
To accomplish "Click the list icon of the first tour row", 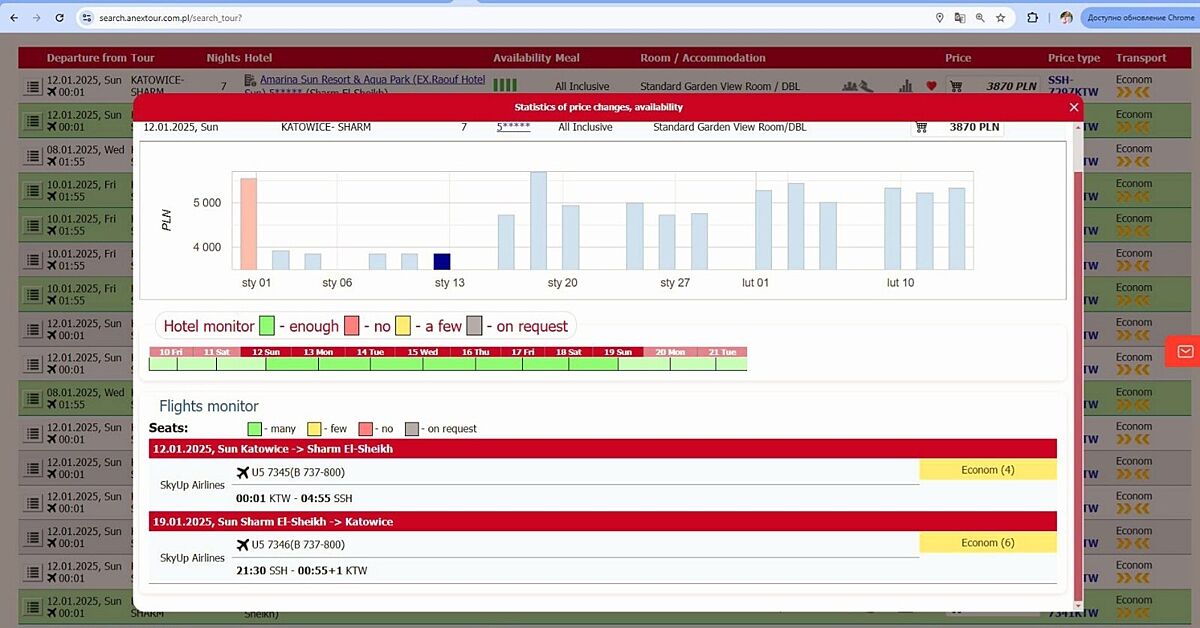I will pyautogui.click(x=33, y=88).
